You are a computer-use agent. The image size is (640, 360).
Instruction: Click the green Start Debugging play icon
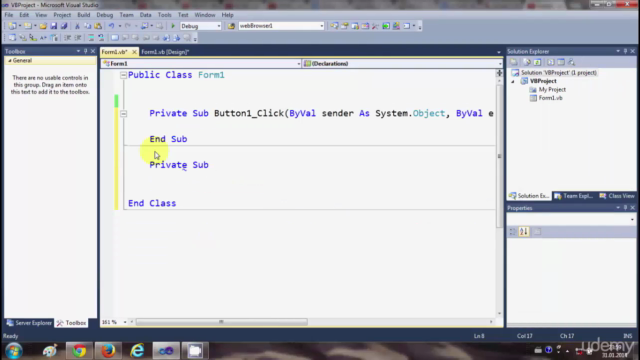point(173,26)
